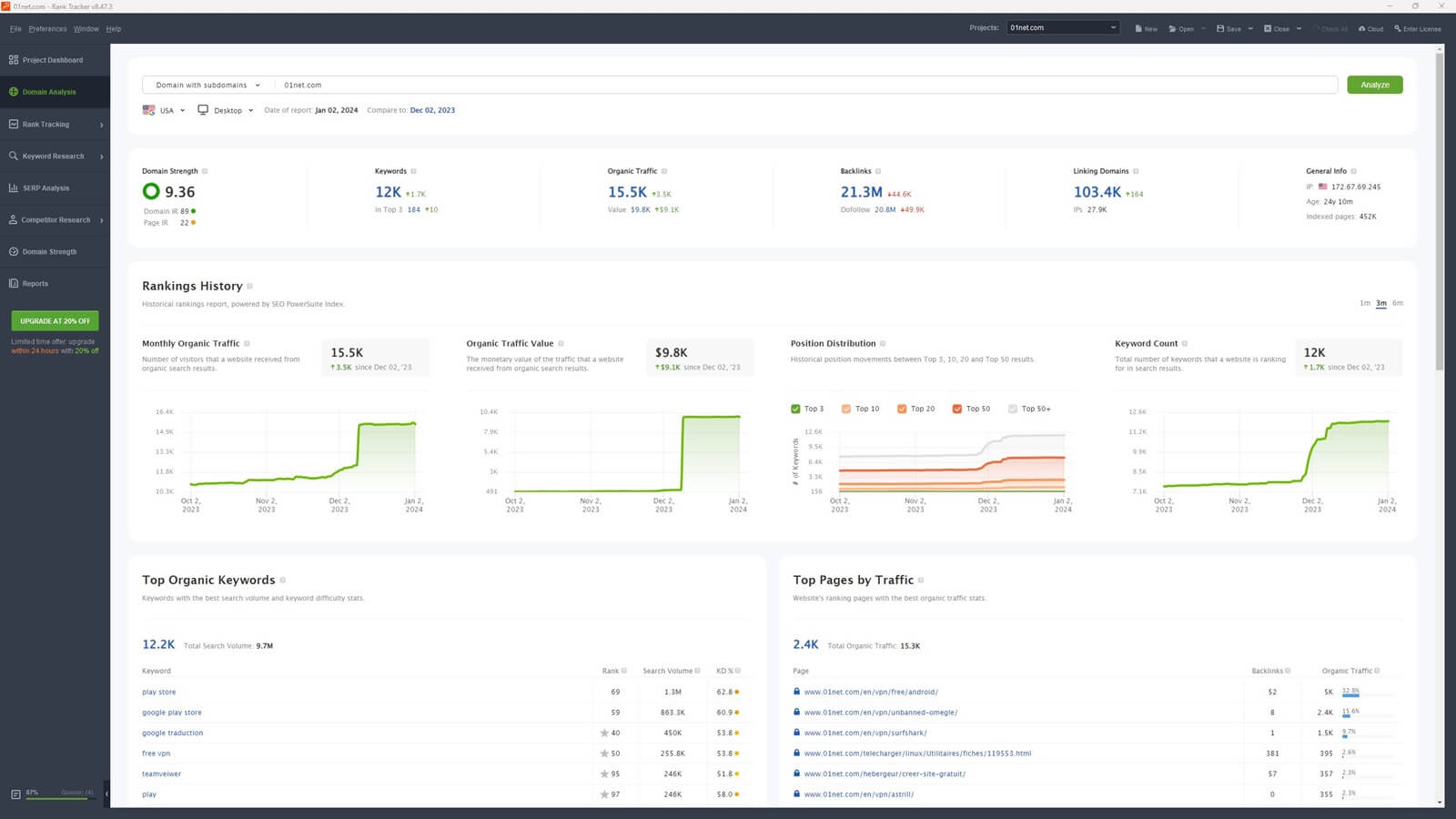Open the File menu
The width and height of the screenshot is (1456, 819).
click(15, 28)
